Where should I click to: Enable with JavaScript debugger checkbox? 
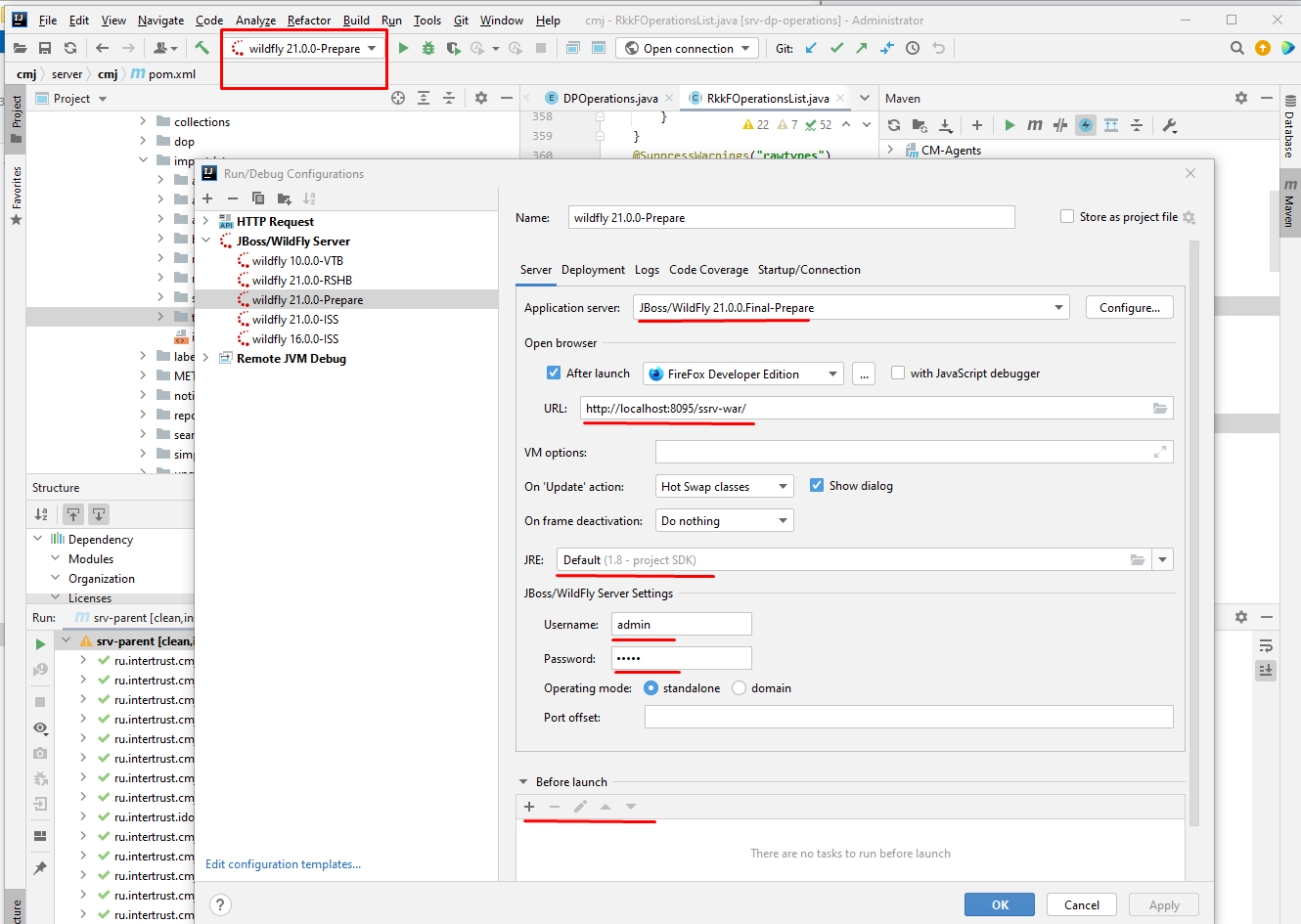[898, 373]
